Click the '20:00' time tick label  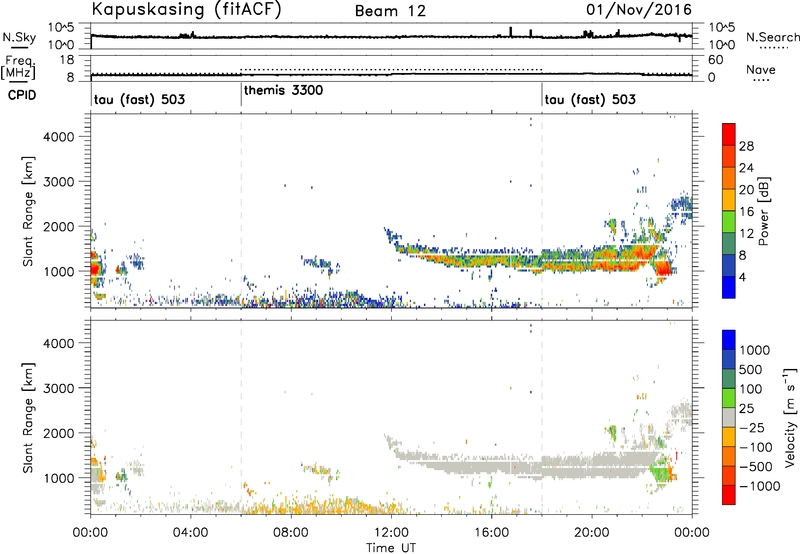pos(592,533)
